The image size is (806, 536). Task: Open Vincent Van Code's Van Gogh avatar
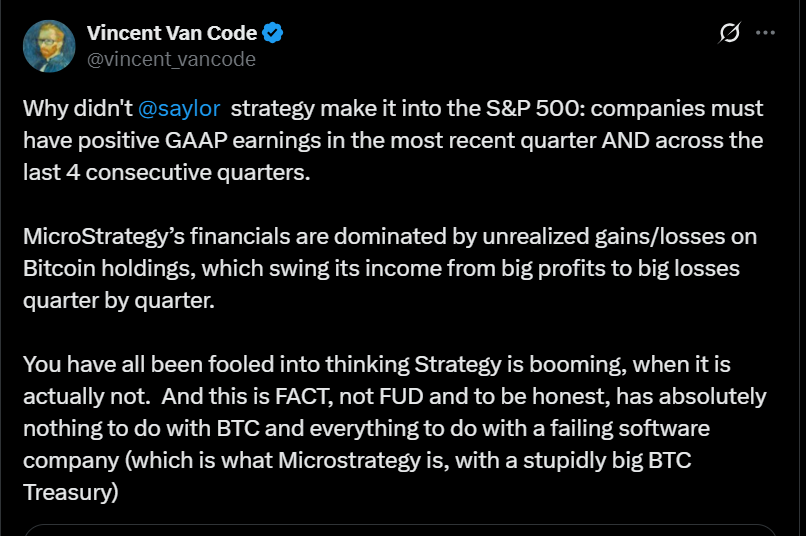click(49, 46)
